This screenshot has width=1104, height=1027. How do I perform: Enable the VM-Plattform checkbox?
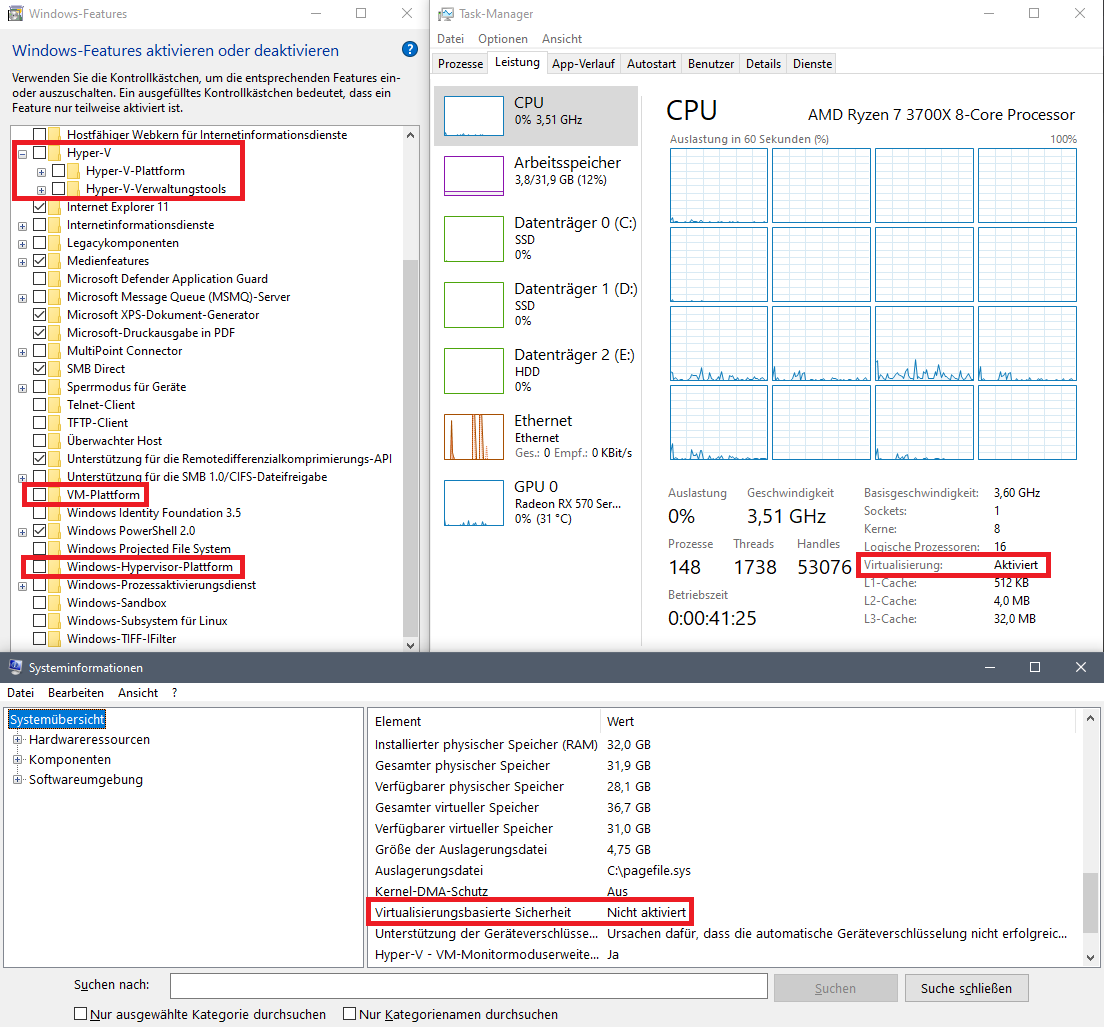pyautogui.click(x=39, y=495)
